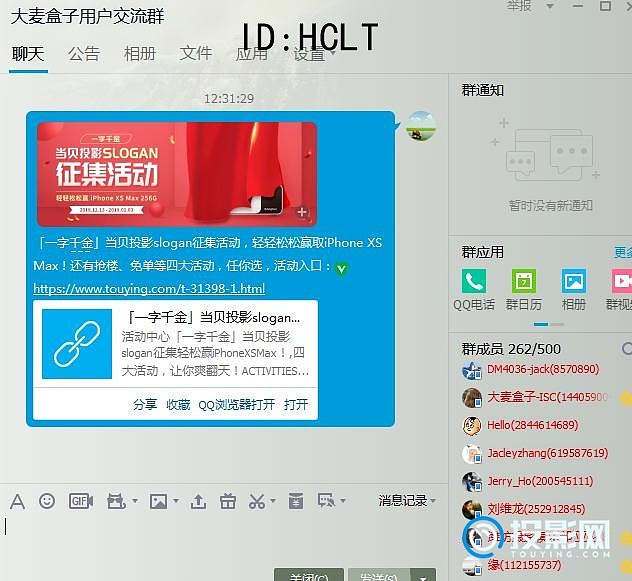Expand dropdown next to robot sticker icon
The width and height of the screenshot is (632, 581).
click(x=135, y=501)
